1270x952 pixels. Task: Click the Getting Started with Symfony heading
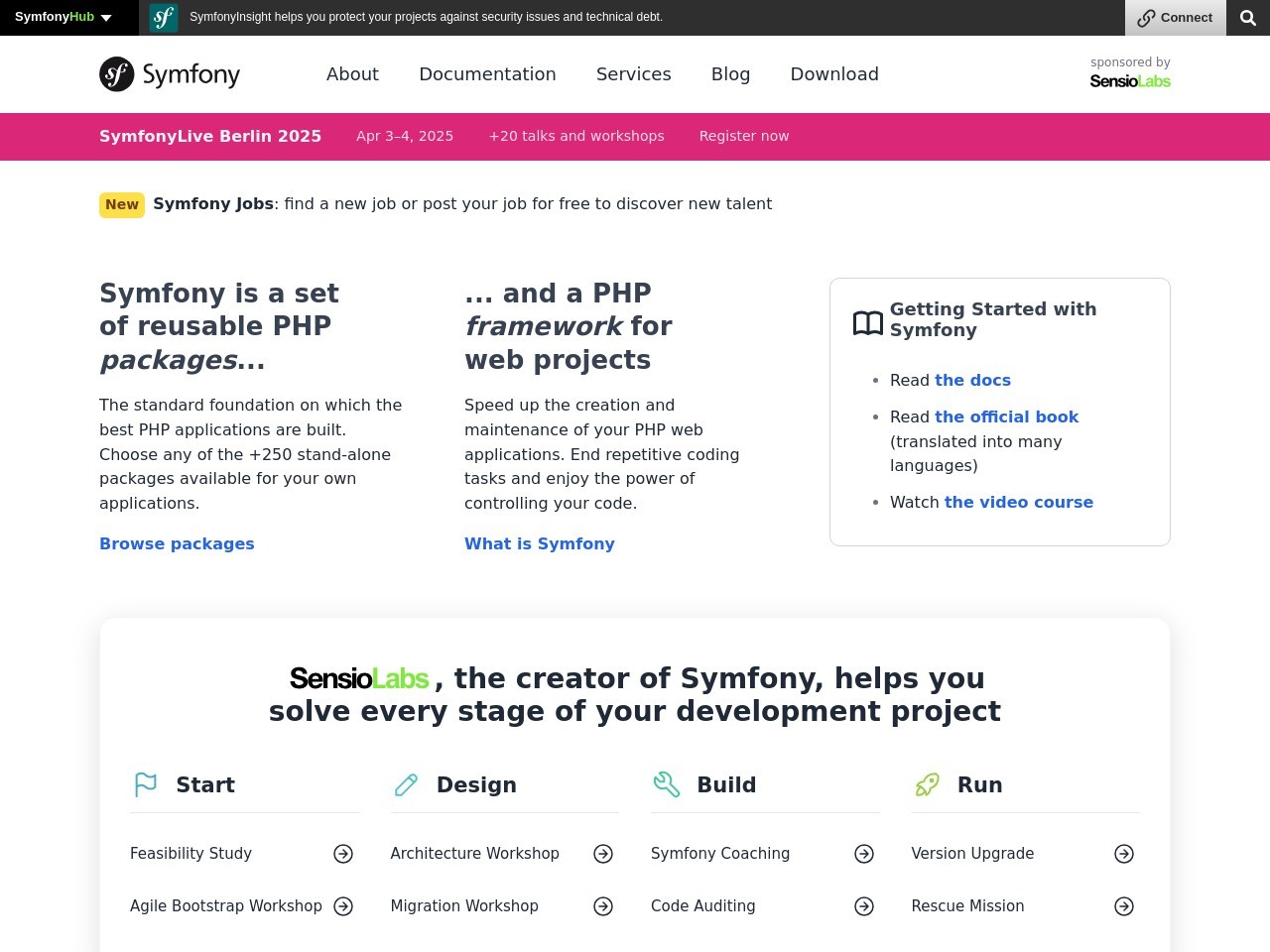pos(993,319)
